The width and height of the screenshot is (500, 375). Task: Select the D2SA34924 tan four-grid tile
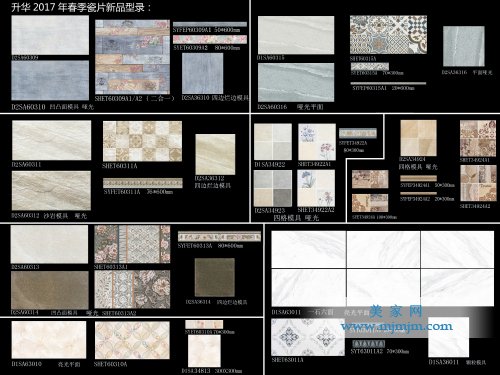[418, 138]
